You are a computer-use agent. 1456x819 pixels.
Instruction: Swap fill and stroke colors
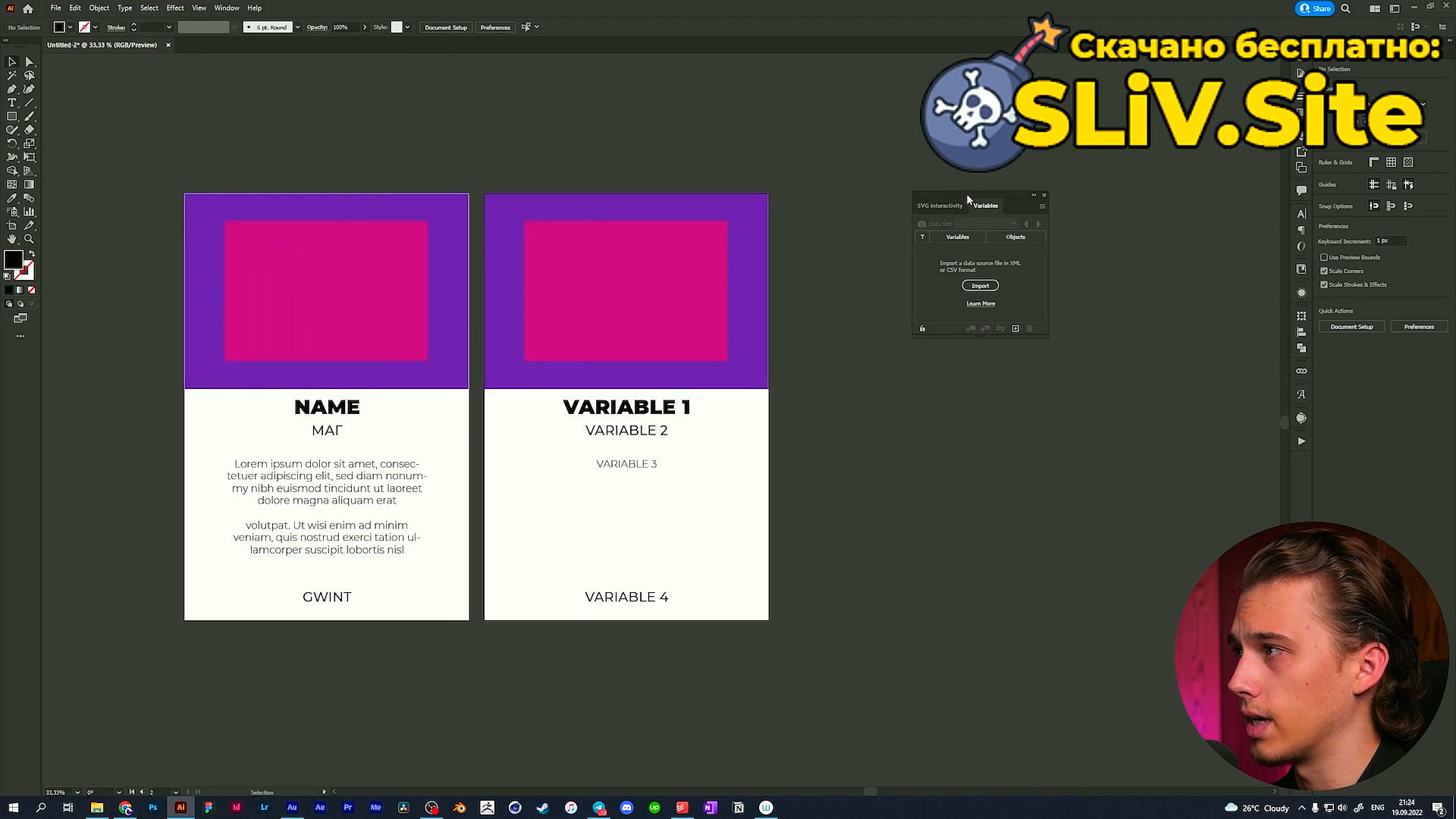click(x=32, y=254)
